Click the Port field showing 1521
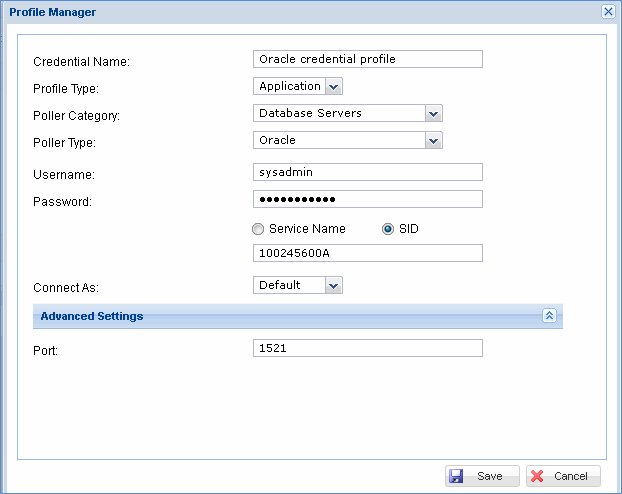This screenshot has width=622, height=494. click(x=368, y=348)
